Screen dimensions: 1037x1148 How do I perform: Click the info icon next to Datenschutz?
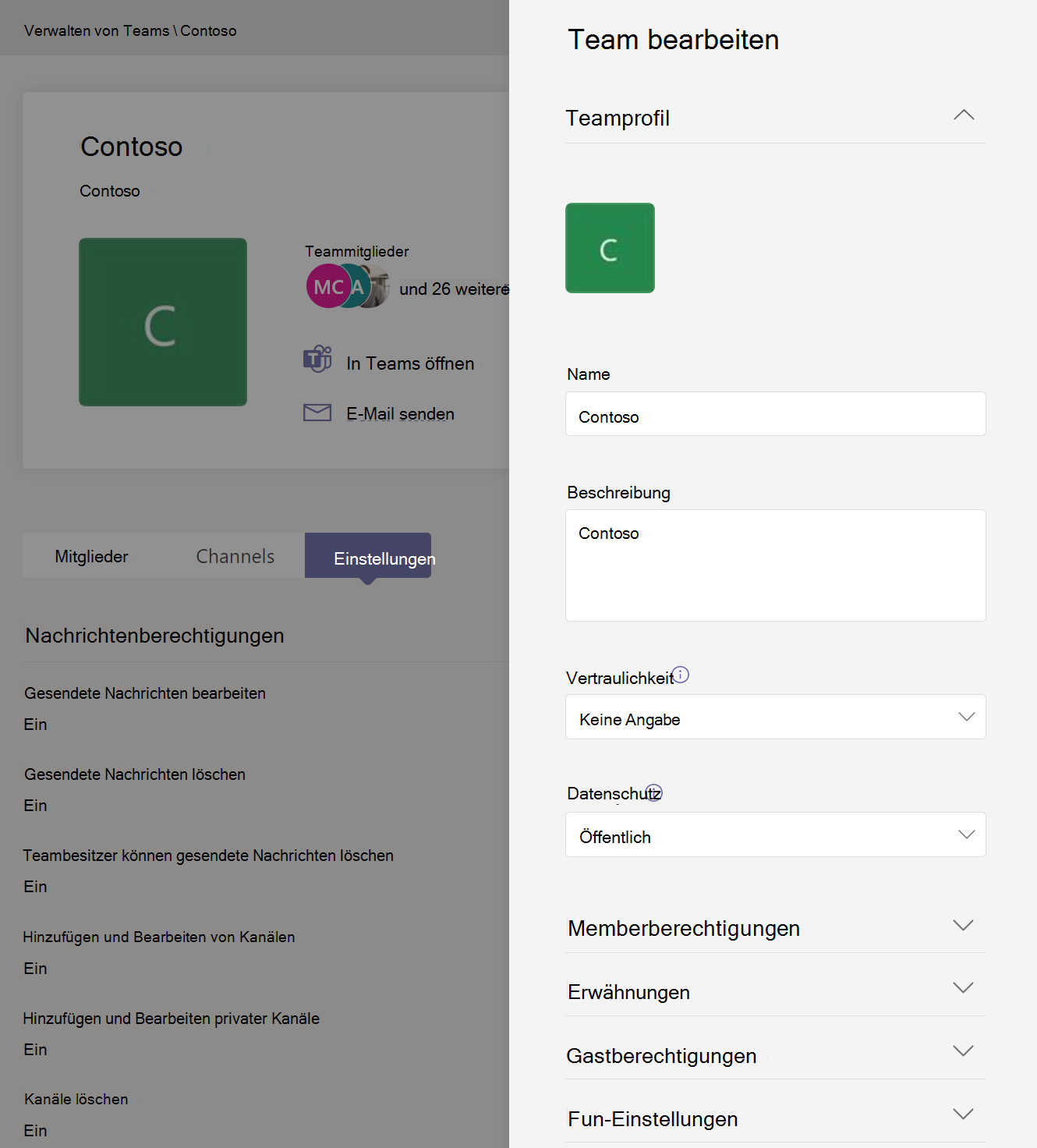pos(654,792)
